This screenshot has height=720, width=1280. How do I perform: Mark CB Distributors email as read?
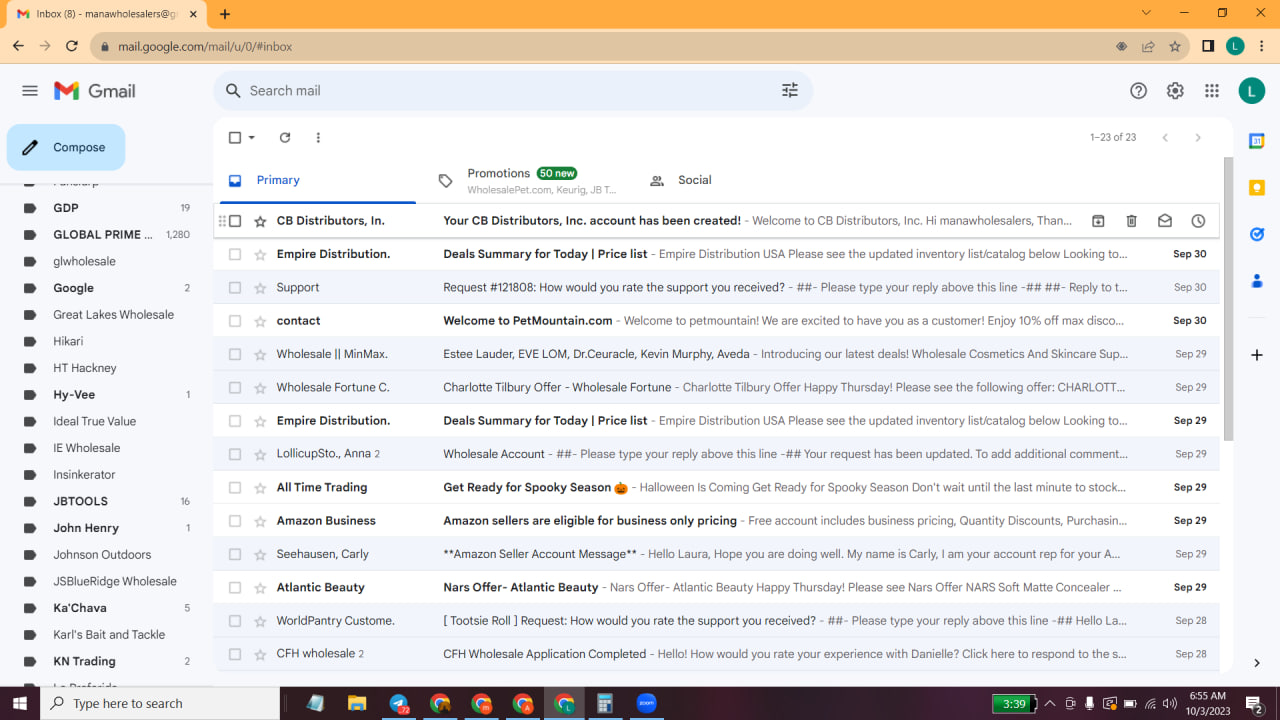click(x=1165, y=221)
